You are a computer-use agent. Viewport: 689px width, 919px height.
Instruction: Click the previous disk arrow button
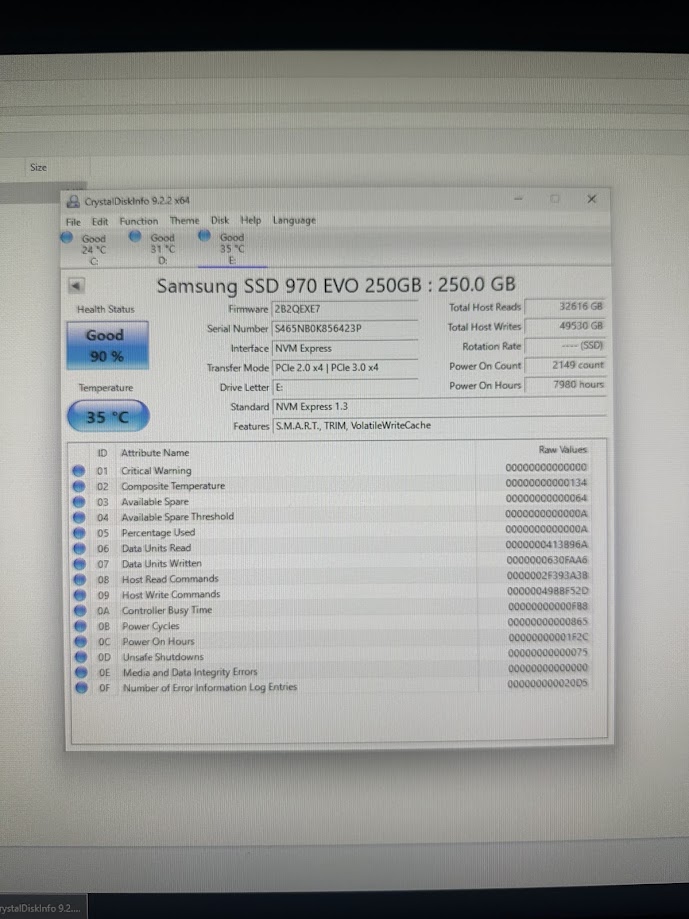76,286
